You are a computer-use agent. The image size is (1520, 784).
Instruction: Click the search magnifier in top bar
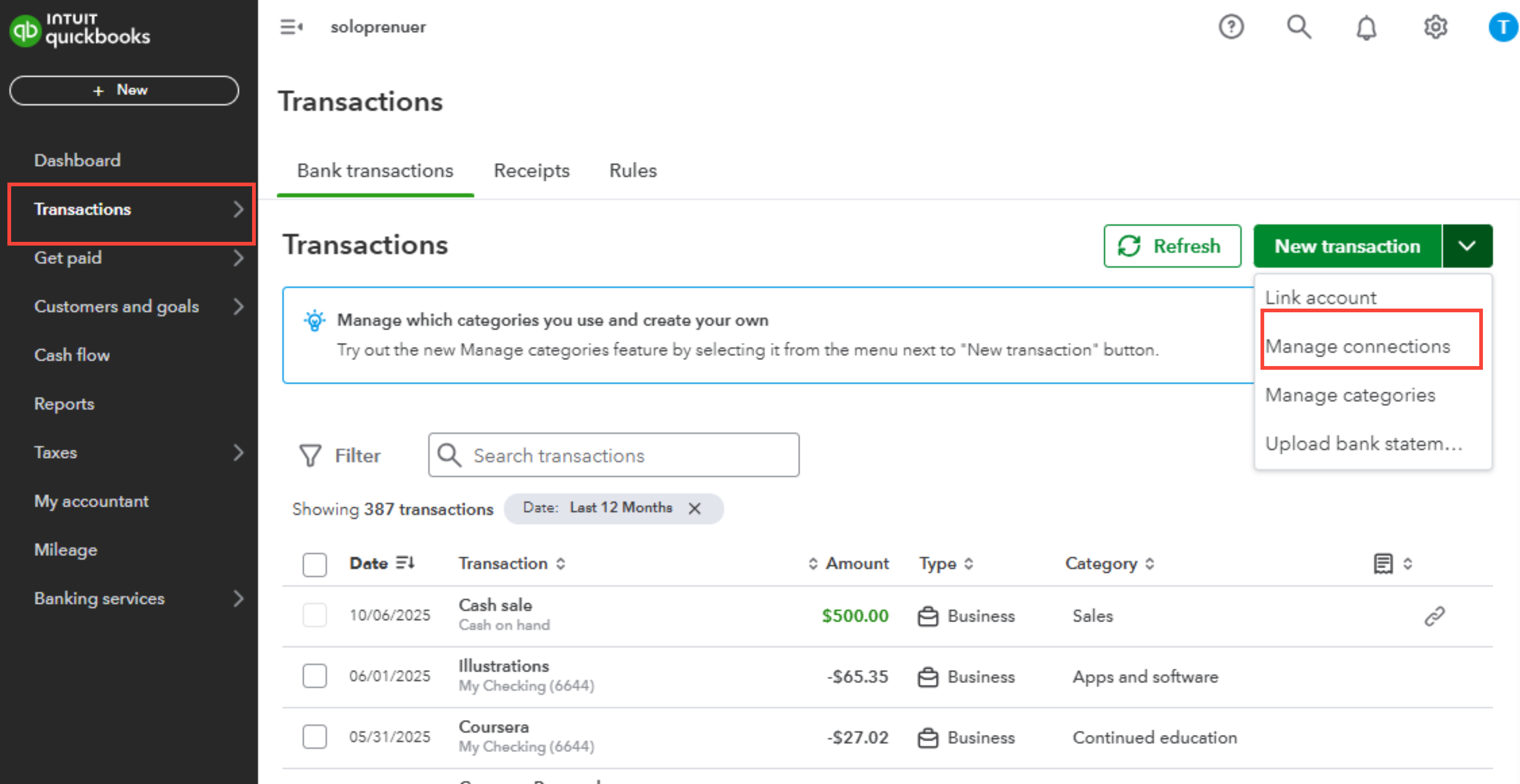click(x=1299, y=27)
